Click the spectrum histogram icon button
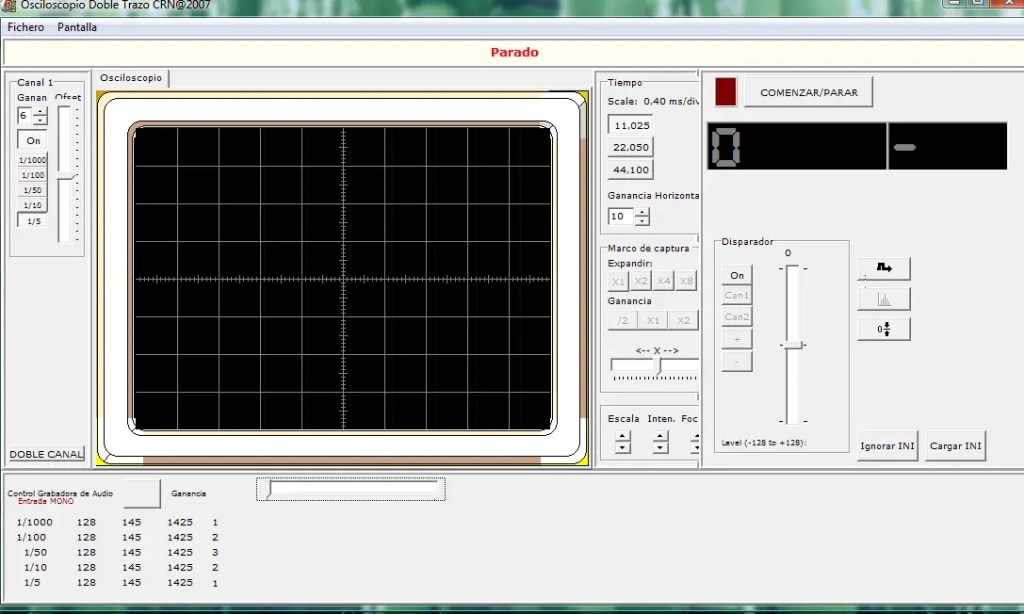Screen dimensions: 1024x614 (x=884, y=299)
